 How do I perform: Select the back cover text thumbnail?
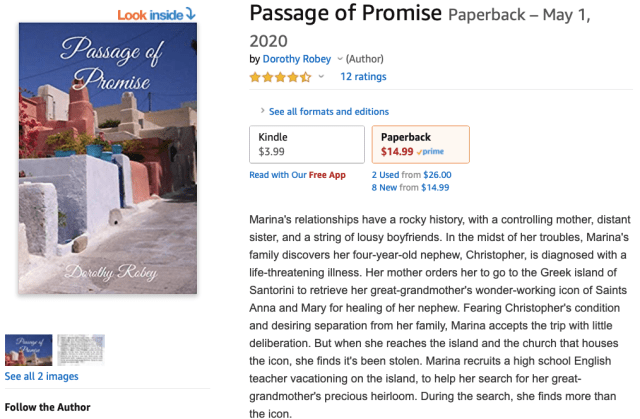[80, 349]
